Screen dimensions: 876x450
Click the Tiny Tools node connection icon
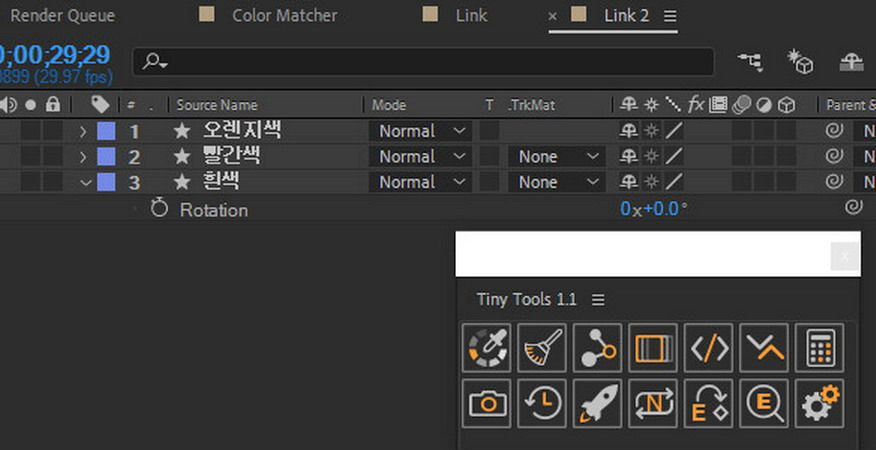click(x=597, y=348)
